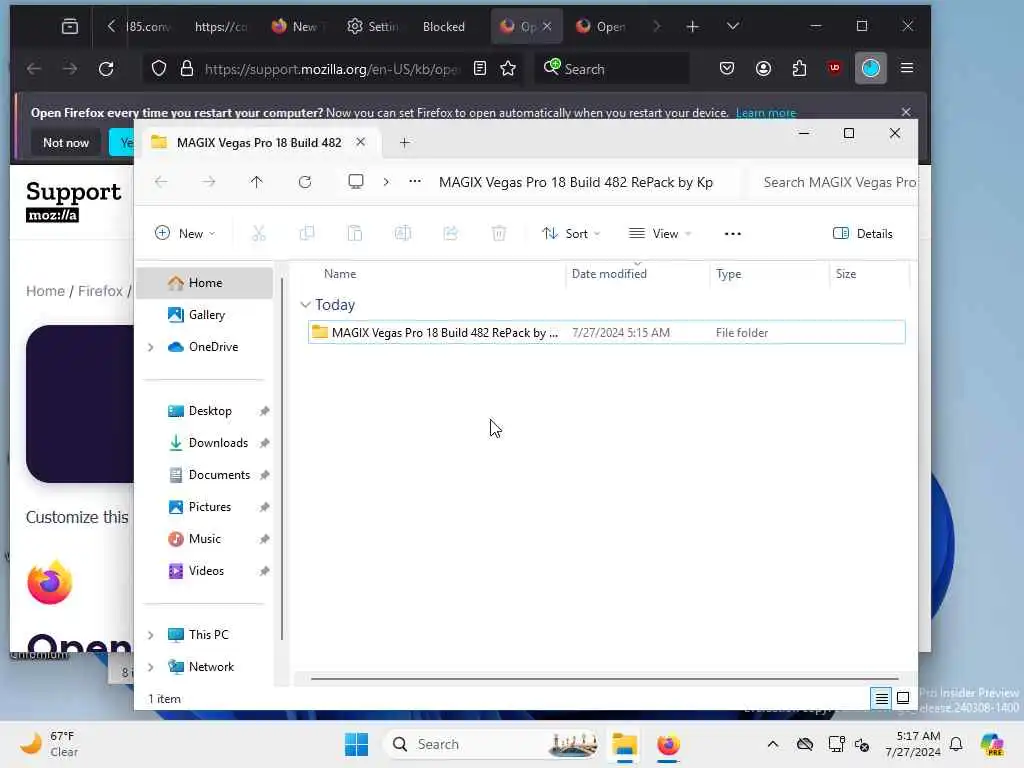Open Windows Start menu

(x=357, y=744)
